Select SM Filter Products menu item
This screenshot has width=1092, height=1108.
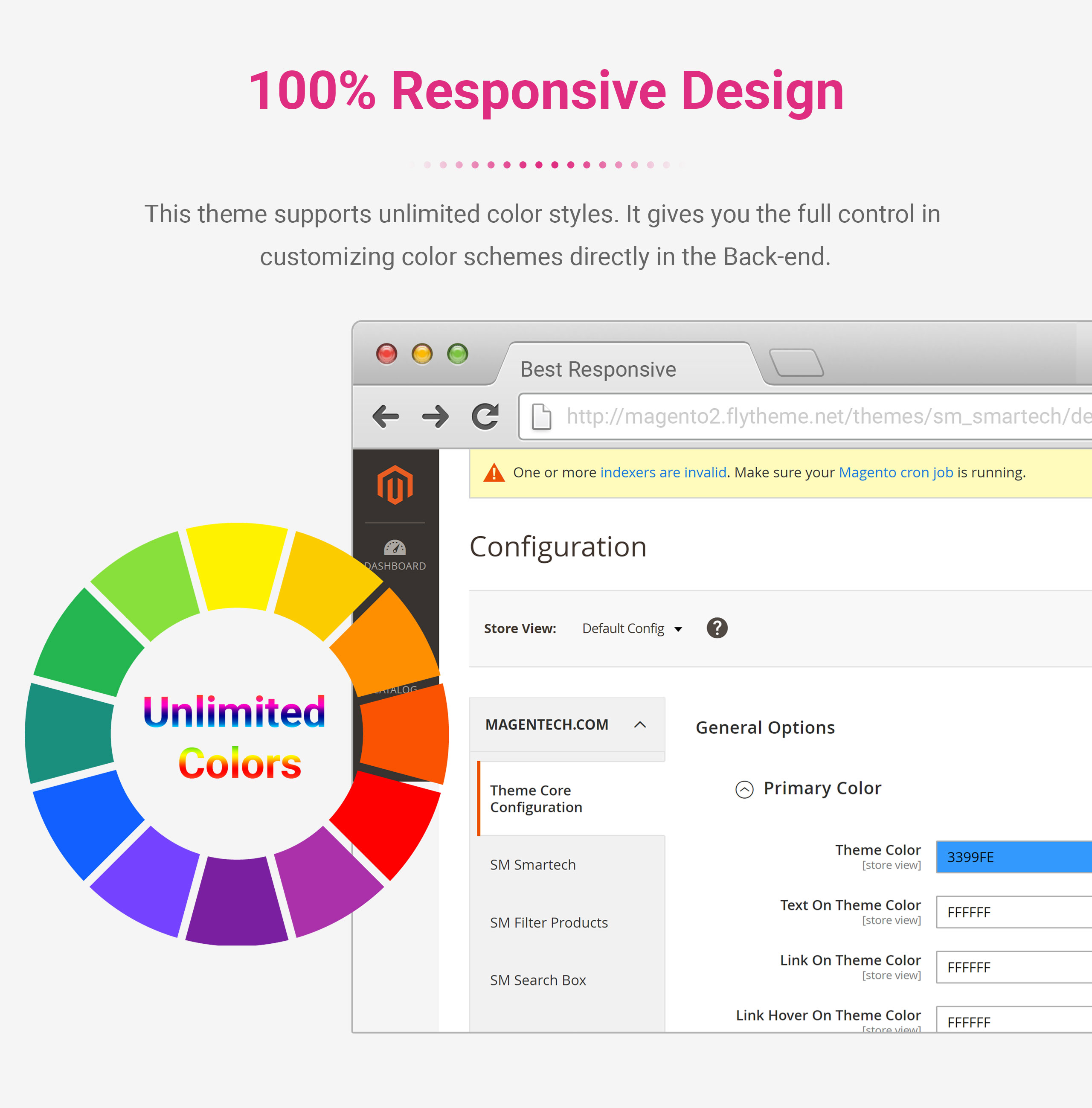tap(549, 923)
